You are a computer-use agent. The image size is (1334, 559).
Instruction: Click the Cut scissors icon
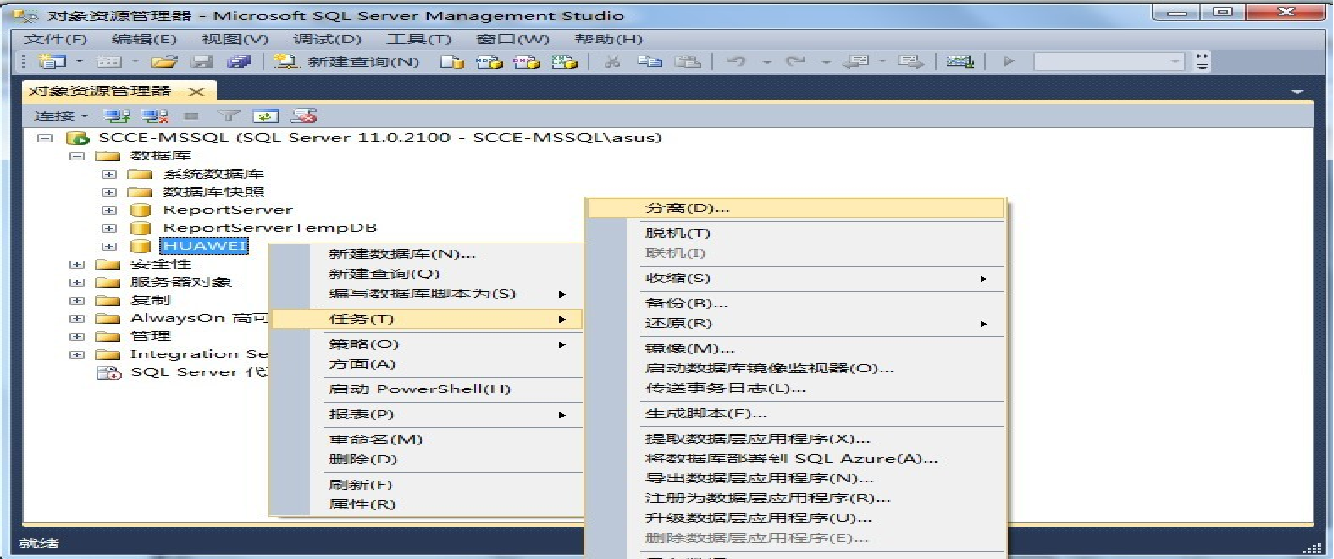pos(614,62)
